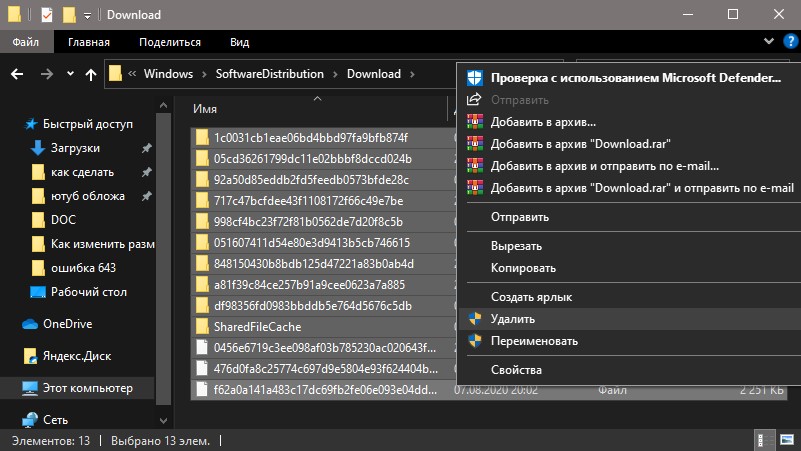
Task: Show hidden path parts via double chevron
Action: pos(132,74)
